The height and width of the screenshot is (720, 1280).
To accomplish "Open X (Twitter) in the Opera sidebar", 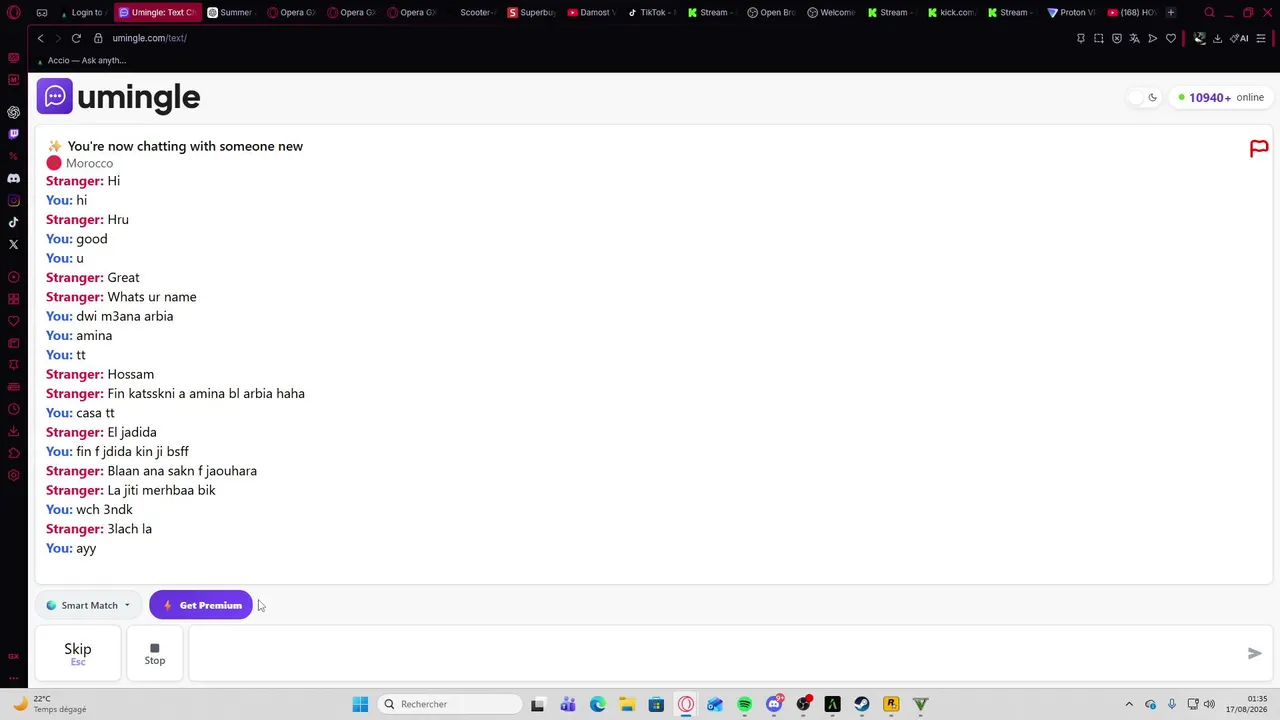I will (13, 244).
